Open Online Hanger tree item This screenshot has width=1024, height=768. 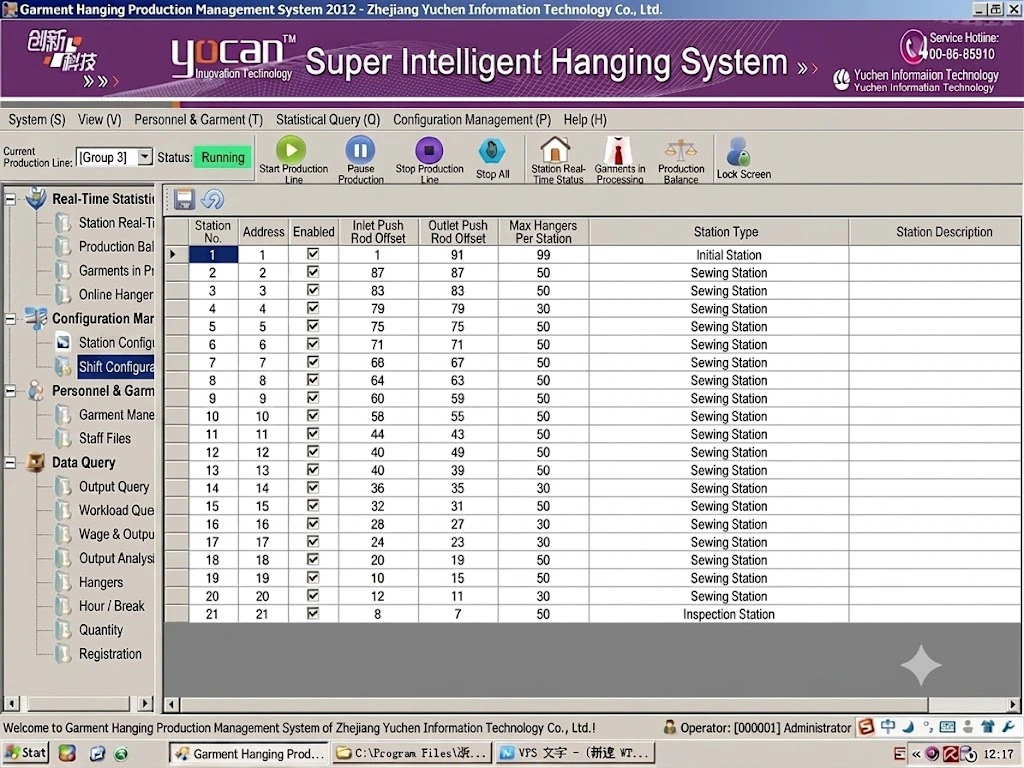(x=116, y=295)
